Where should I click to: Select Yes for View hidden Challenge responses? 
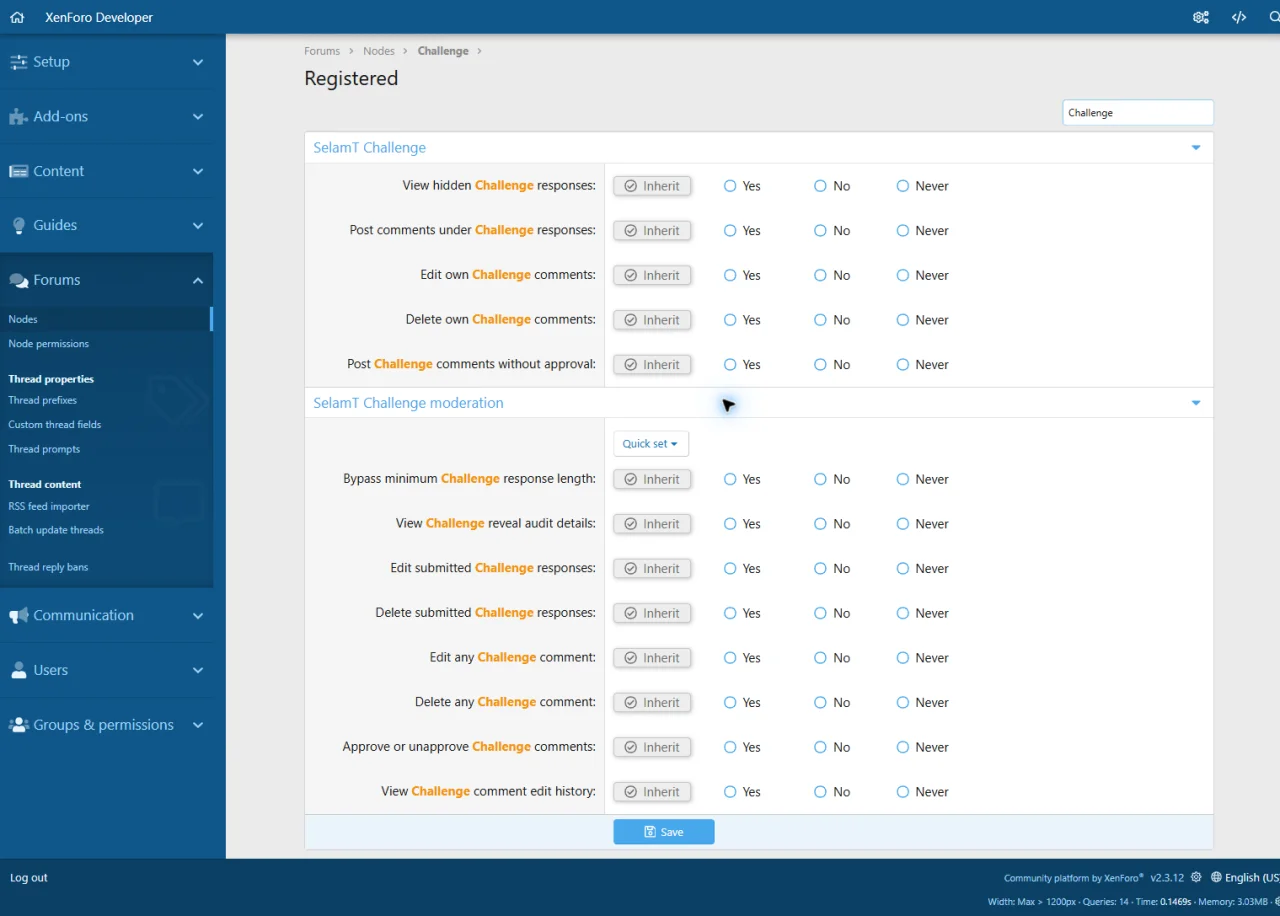tap(730, 186)
